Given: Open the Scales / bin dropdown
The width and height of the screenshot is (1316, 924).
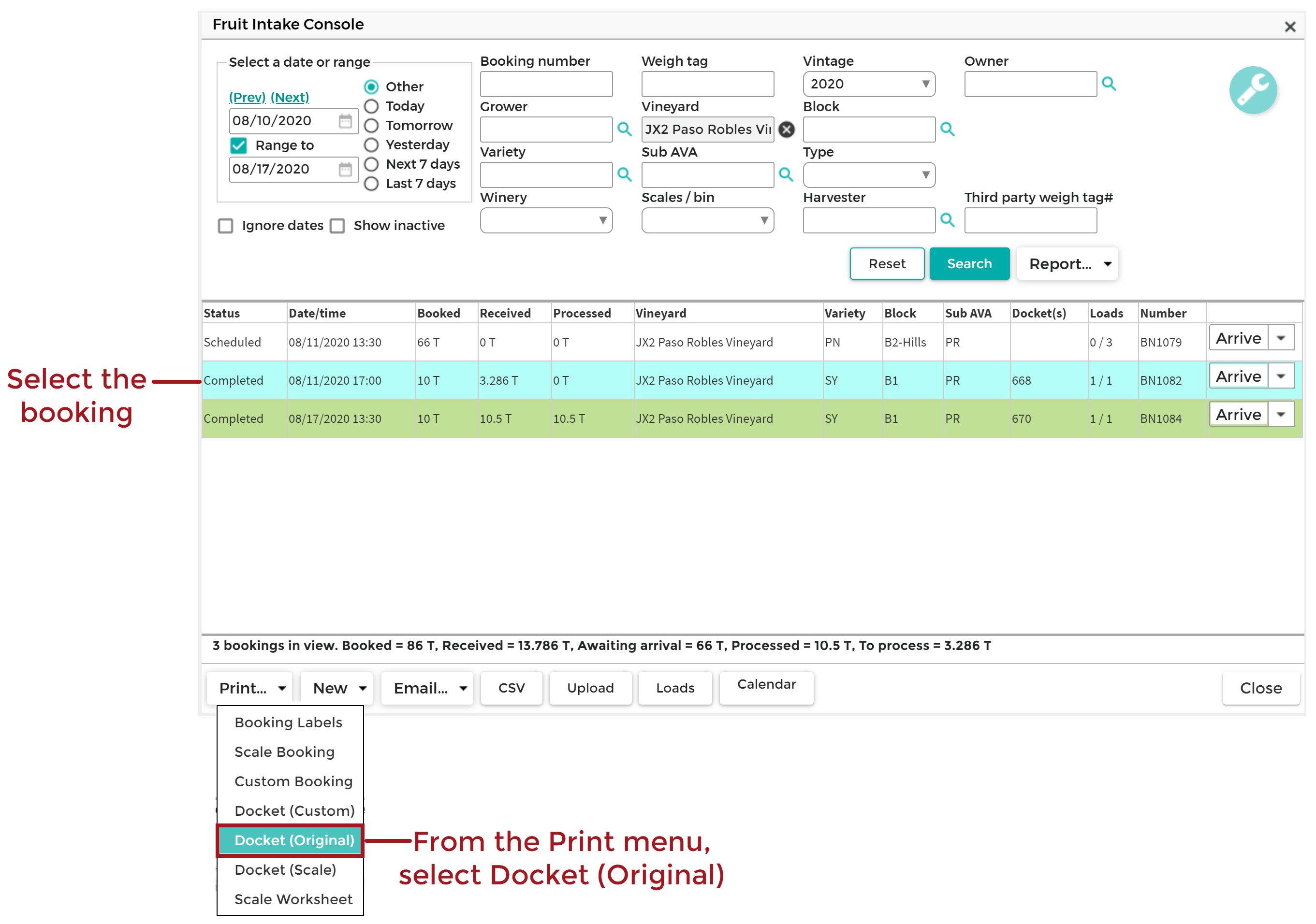Looking at the screenshot, I should (707, 220).
